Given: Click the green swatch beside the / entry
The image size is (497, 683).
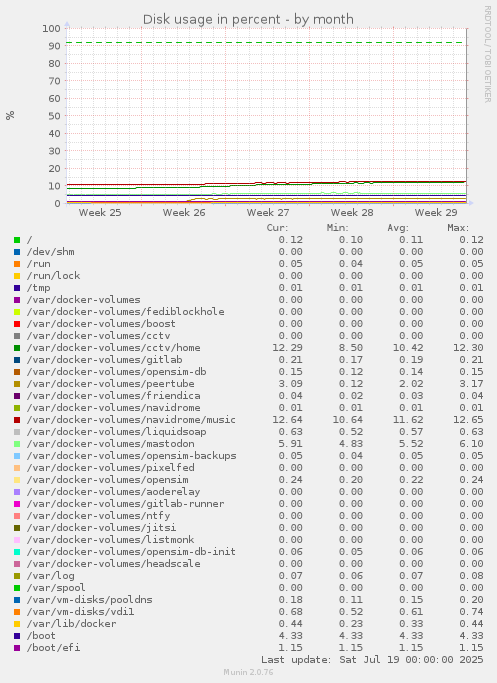Looking at the screenshot, I should pos(17,240).
